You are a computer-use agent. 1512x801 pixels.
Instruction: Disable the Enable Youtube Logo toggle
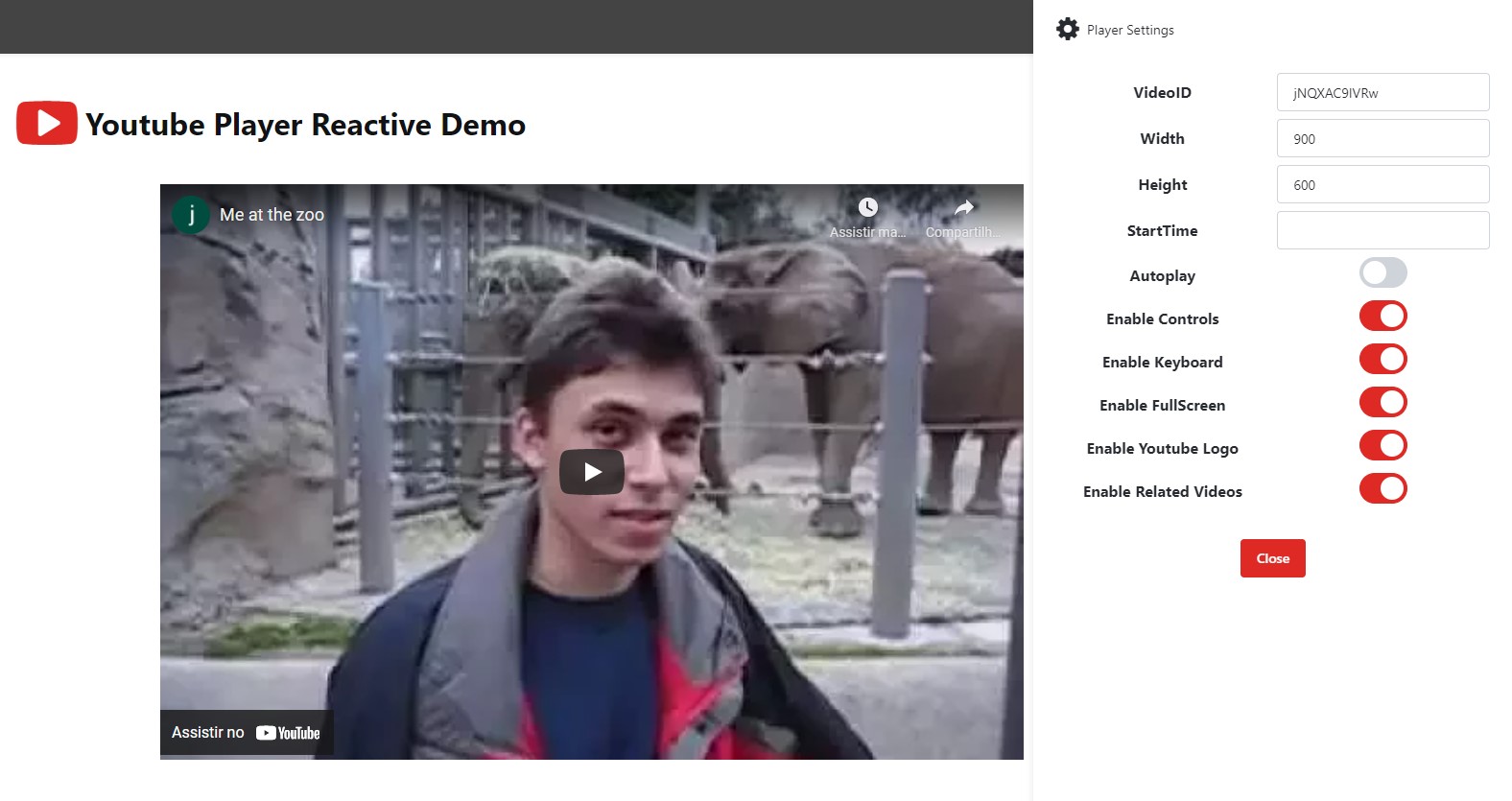tap(1382, 445)
